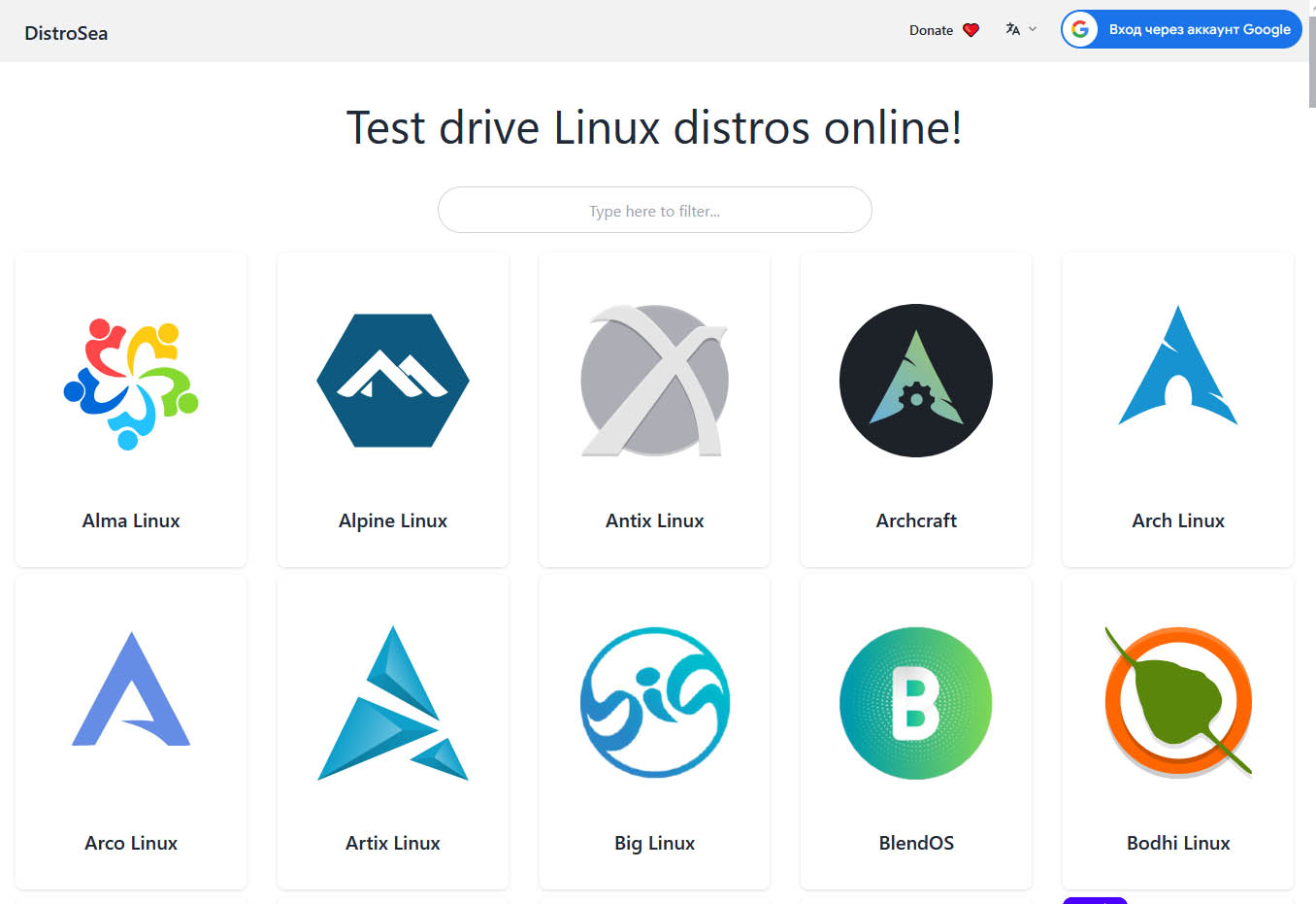Focus the 'Type here to filter...' field

point(654,210)
